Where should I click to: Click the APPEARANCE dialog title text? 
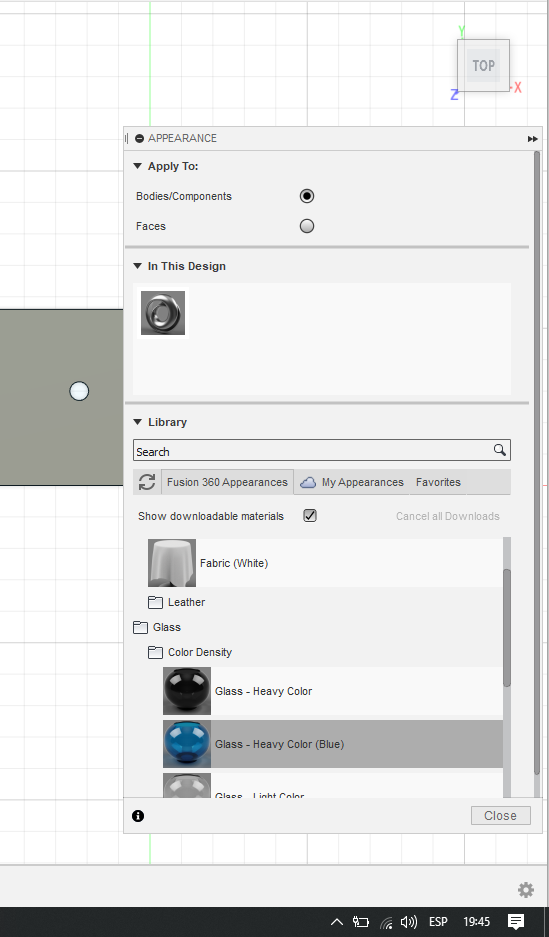[182, 138]
